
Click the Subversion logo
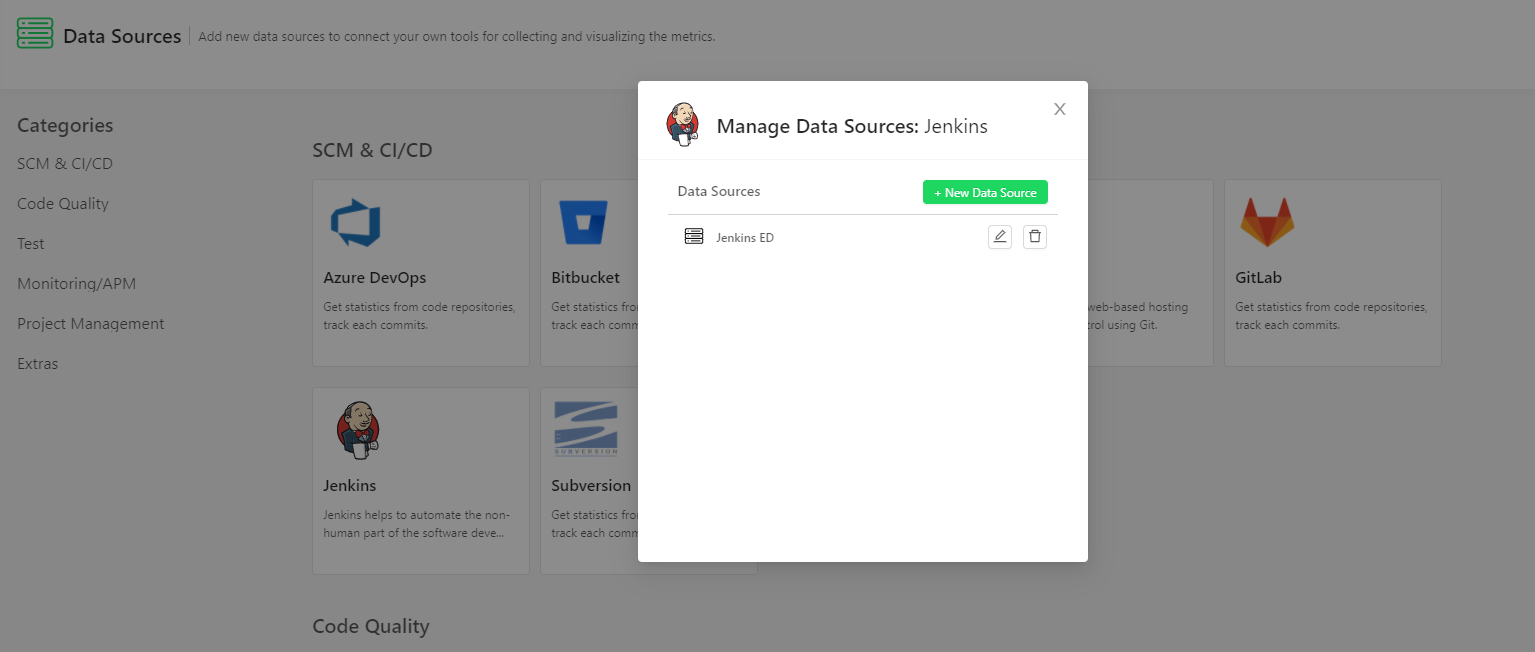tap(586, 429)
